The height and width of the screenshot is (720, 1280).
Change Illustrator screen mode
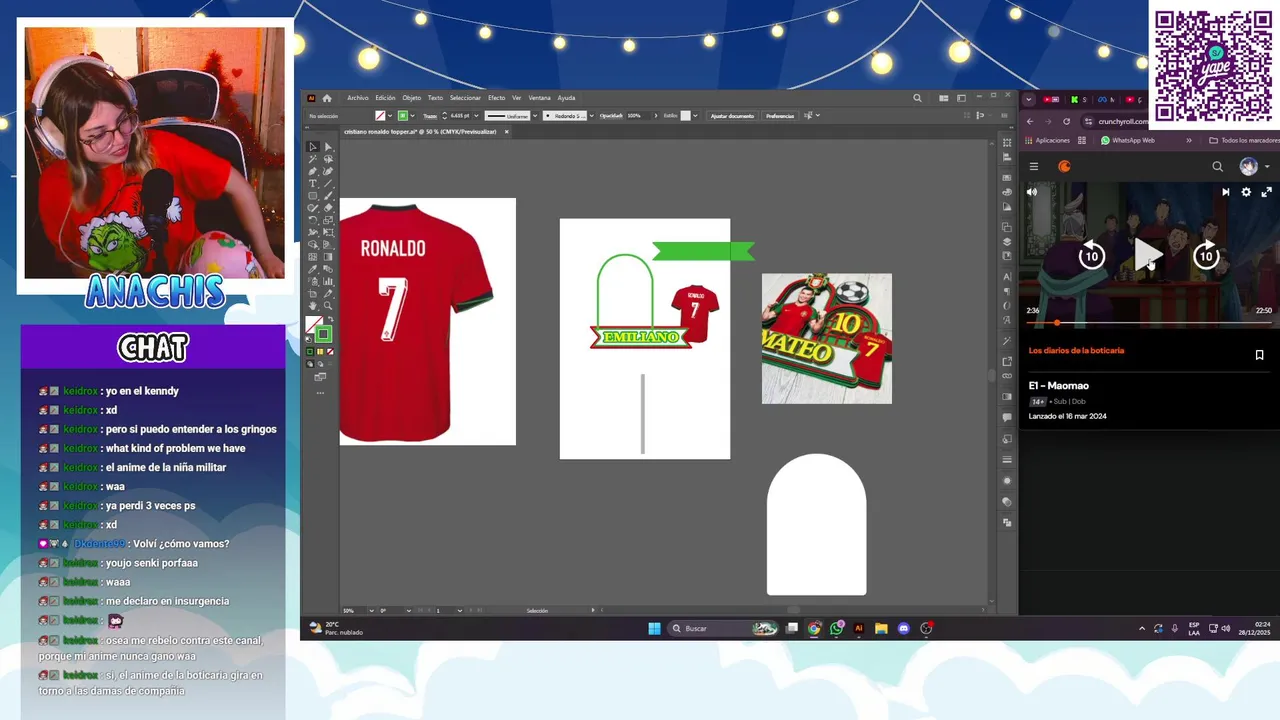320,377
